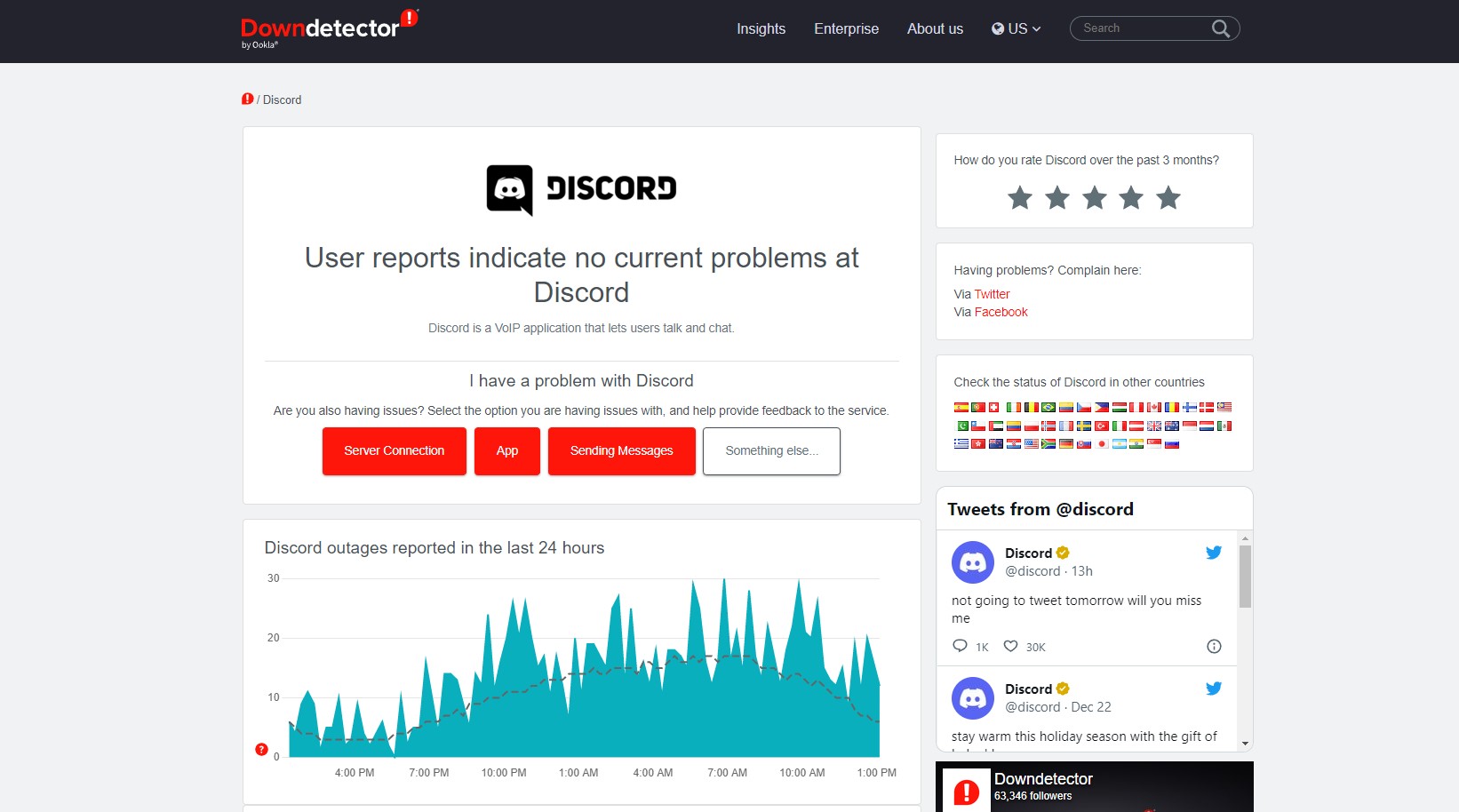The image size is (1459, 812).
Task: Select the Japan flag
Action: [x=1102, y=444]
